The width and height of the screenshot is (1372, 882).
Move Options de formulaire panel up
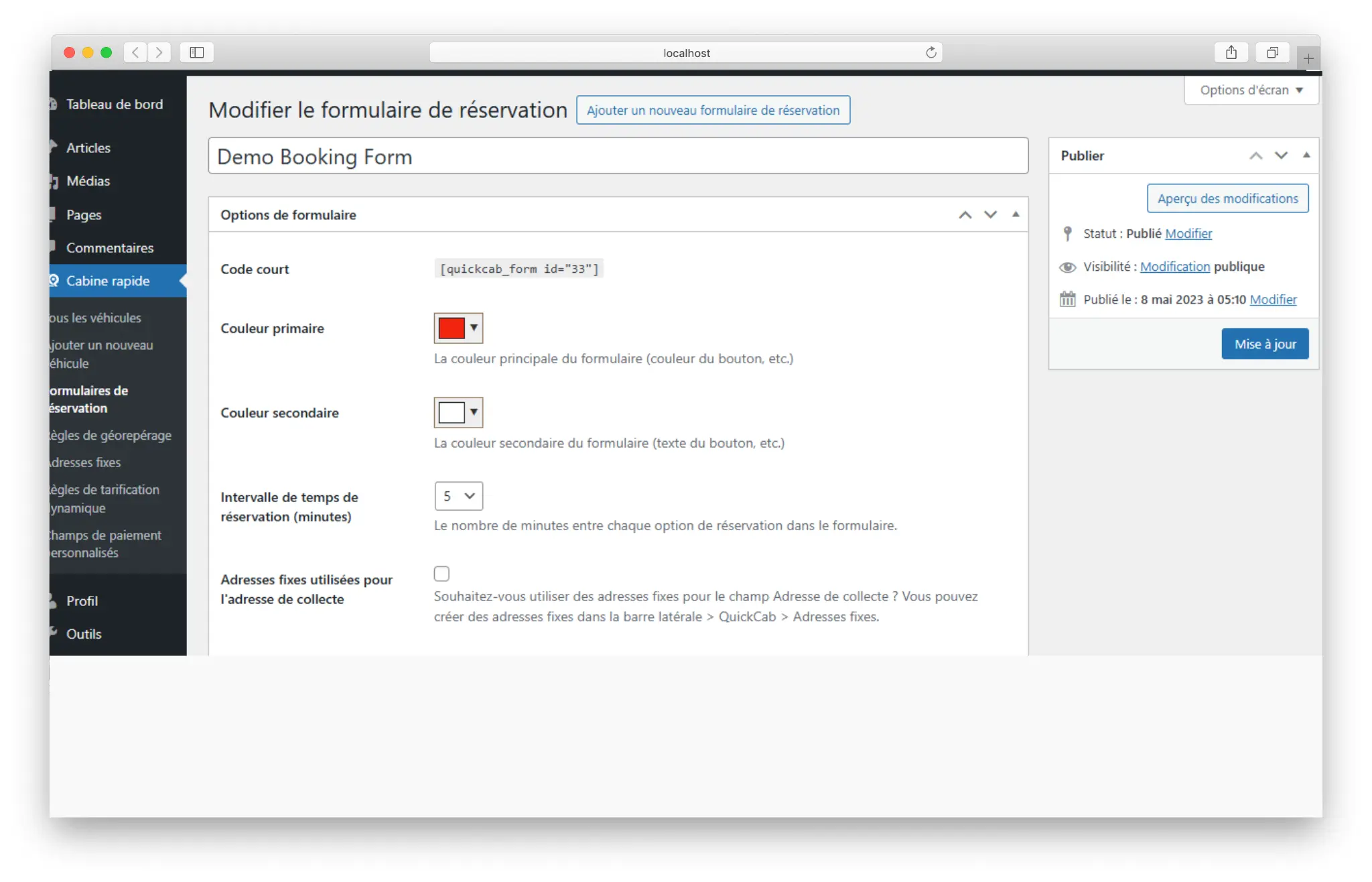[965, 214]
